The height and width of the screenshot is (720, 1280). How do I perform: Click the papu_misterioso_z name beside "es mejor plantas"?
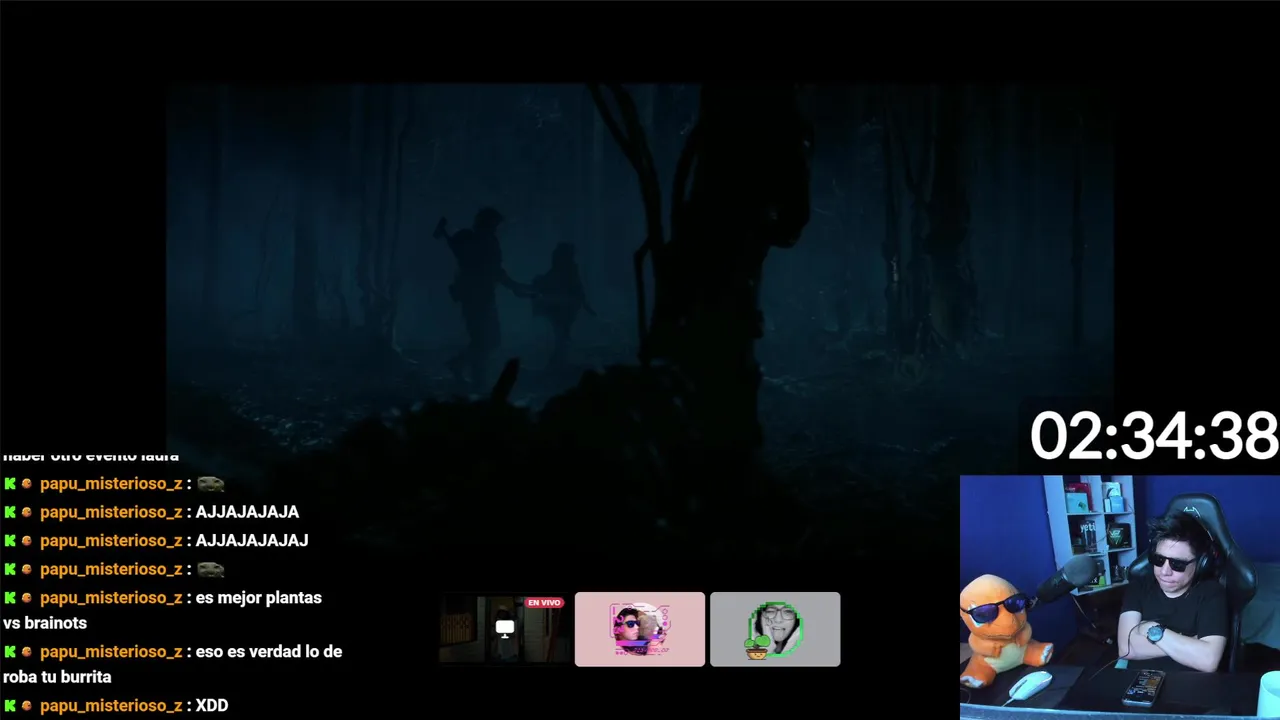point(111,598)
